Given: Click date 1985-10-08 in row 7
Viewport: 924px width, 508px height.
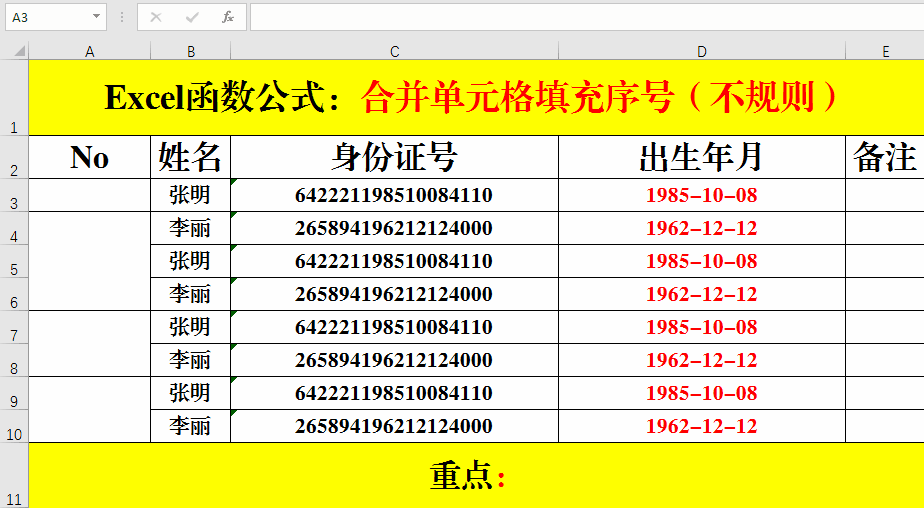Looking at the screenshot, I should [x=701, y=327].
